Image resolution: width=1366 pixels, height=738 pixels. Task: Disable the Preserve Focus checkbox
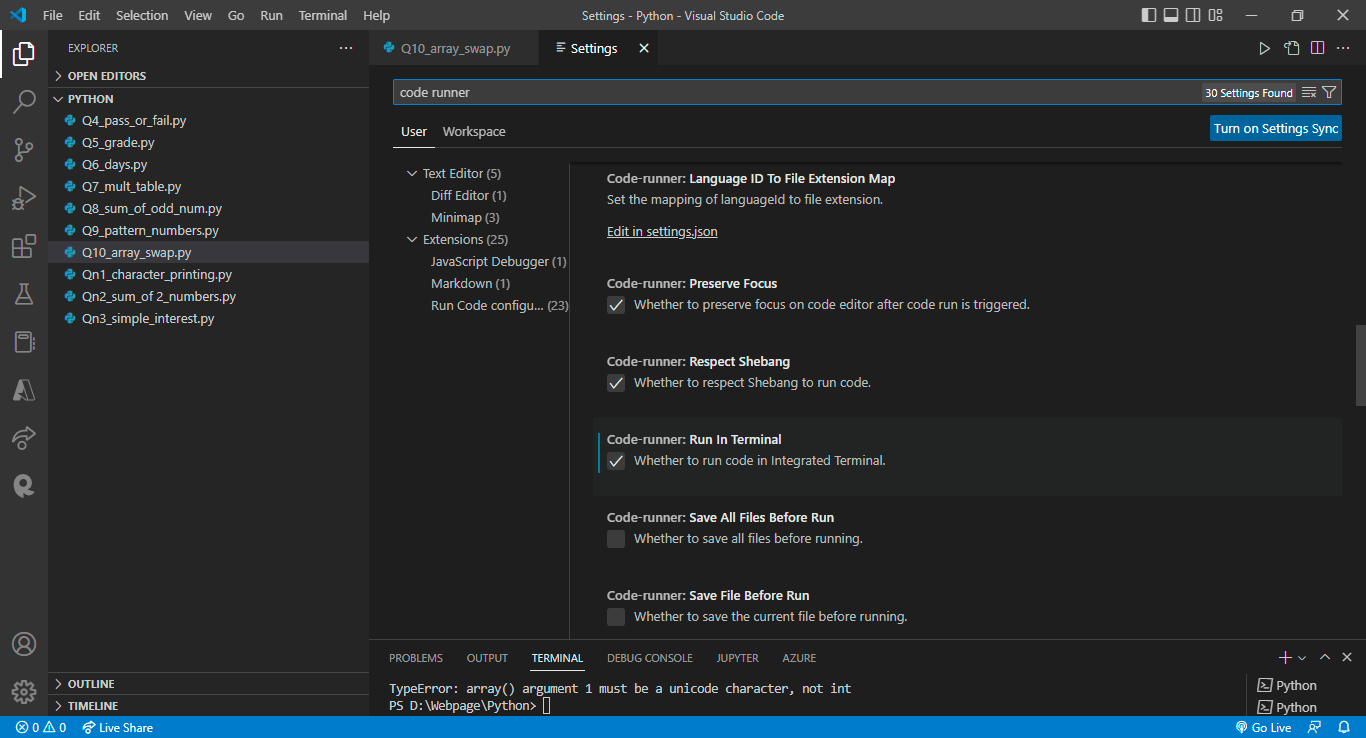[x=616, y=305]
